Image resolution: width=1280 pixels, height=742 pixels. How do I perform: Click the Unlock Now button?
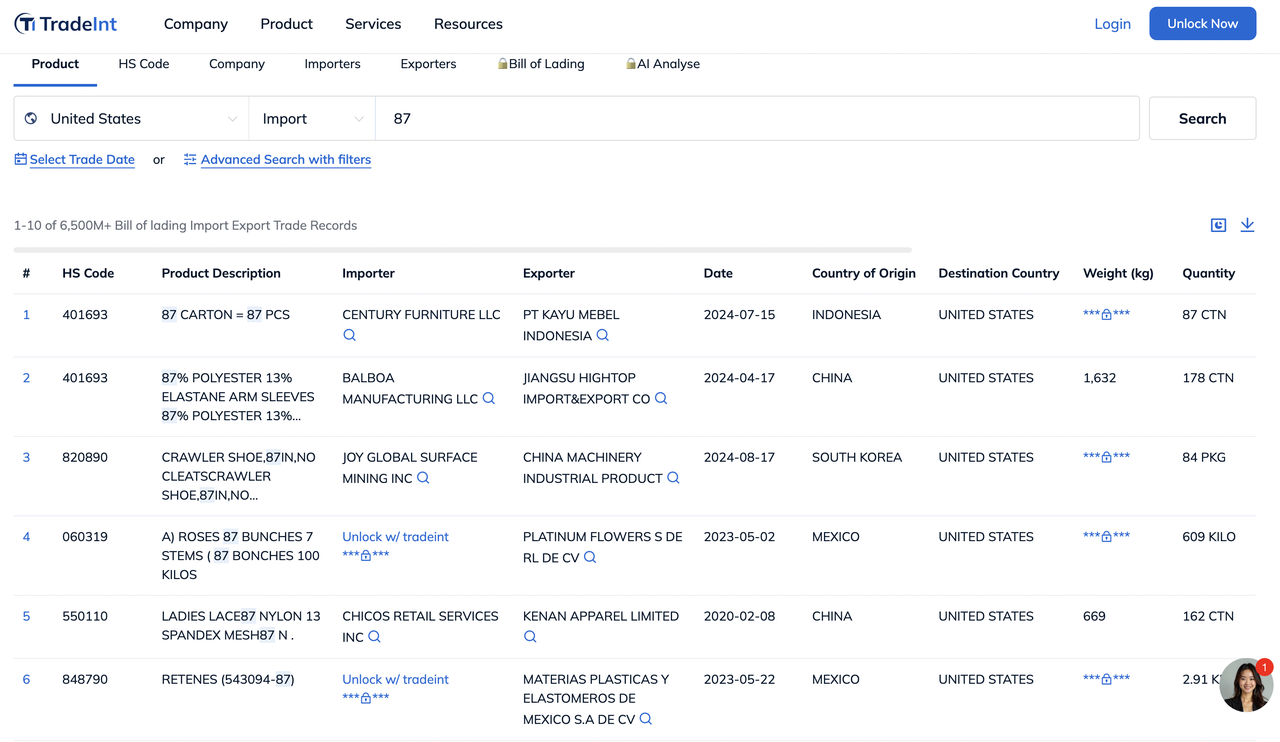coord(1202,24)
